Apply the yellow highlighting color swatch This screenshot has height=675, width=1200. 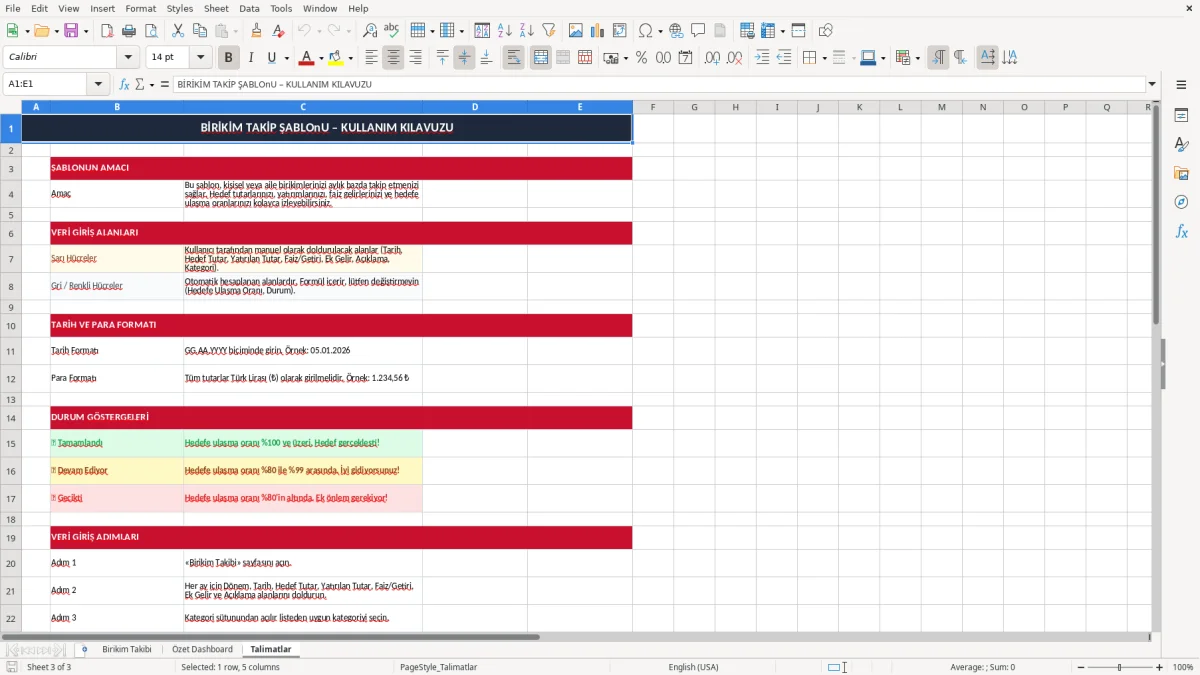coord(335,58)
